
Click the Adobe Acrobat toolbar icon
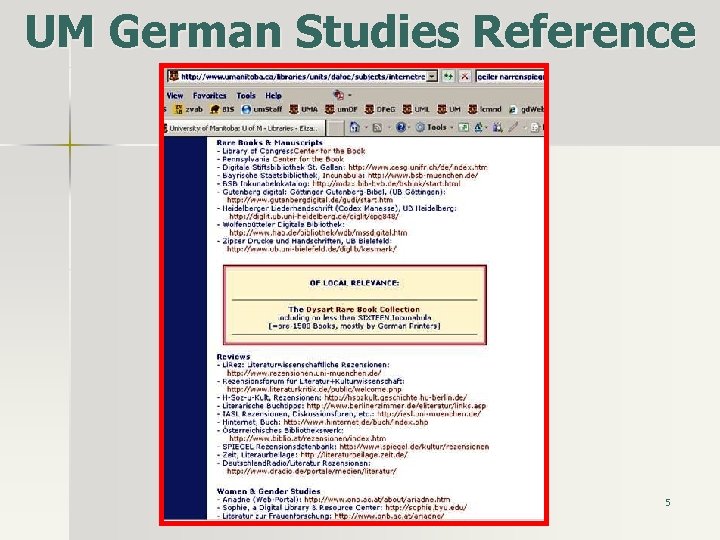339,95
